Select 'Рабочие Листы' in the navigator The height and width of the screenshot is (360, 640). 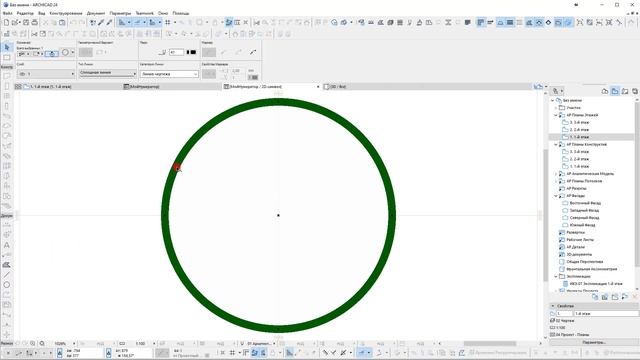tap(580, 240)
